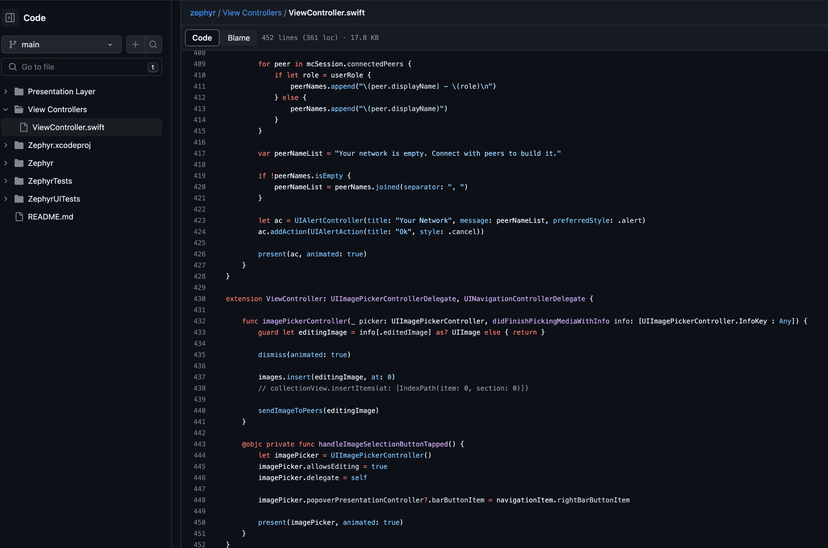Expand the Zephyr folder chevron
This screenshot has height=548, width=828.
point(6,163)
